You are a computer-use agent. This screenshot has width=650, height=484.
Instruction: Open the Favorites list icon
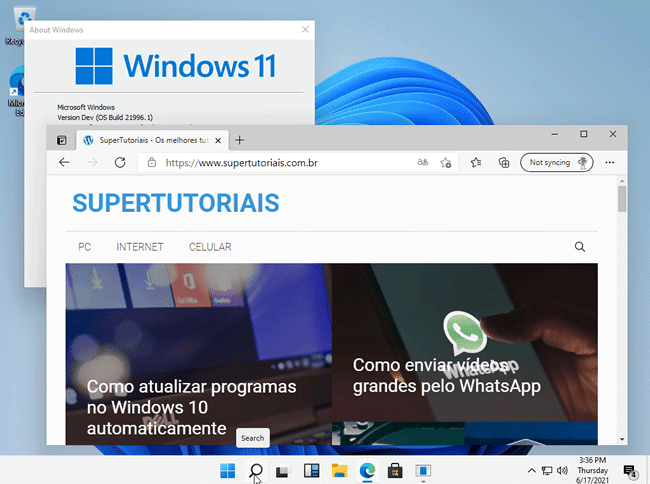pyautogui.click(x=477, y=162)
